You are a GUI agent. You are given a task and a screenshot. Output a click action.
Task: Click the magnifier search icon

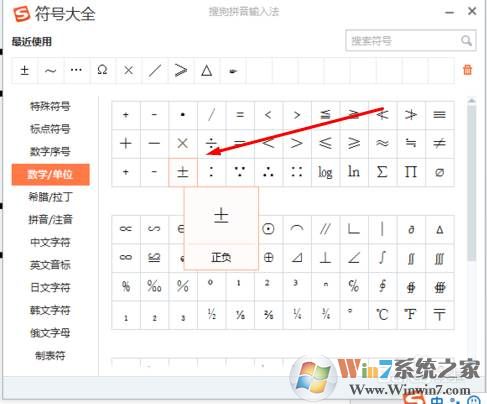click(466, 41)
